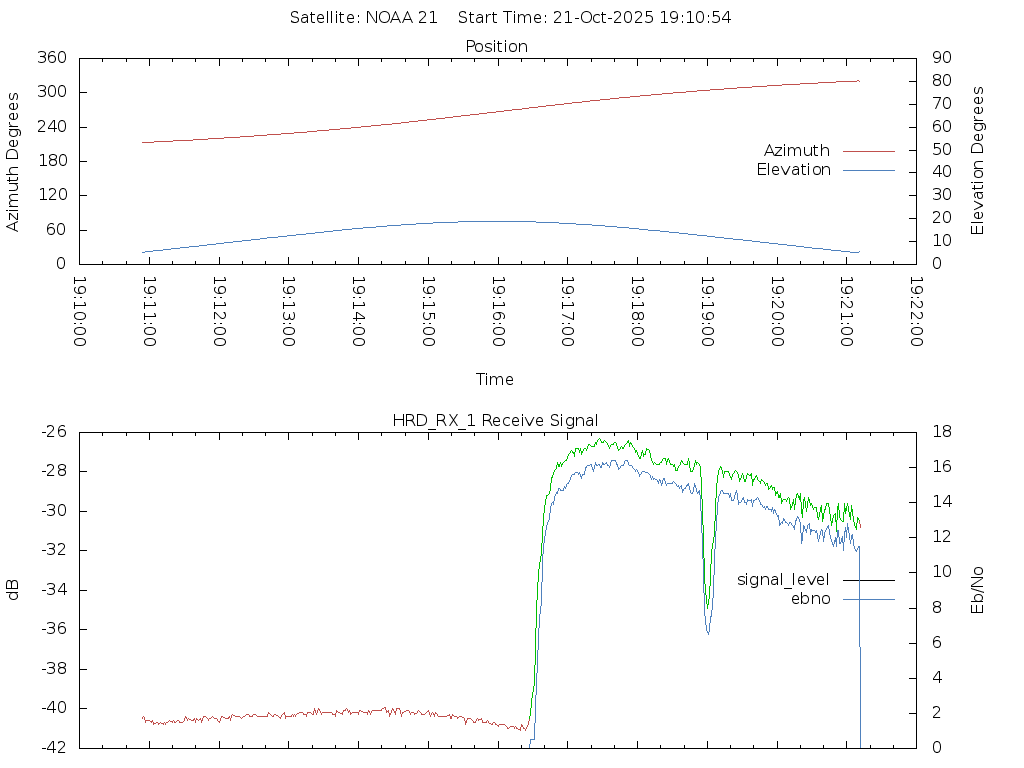Click the 360 tick on the azimuth axis

(x=52, y=58)
